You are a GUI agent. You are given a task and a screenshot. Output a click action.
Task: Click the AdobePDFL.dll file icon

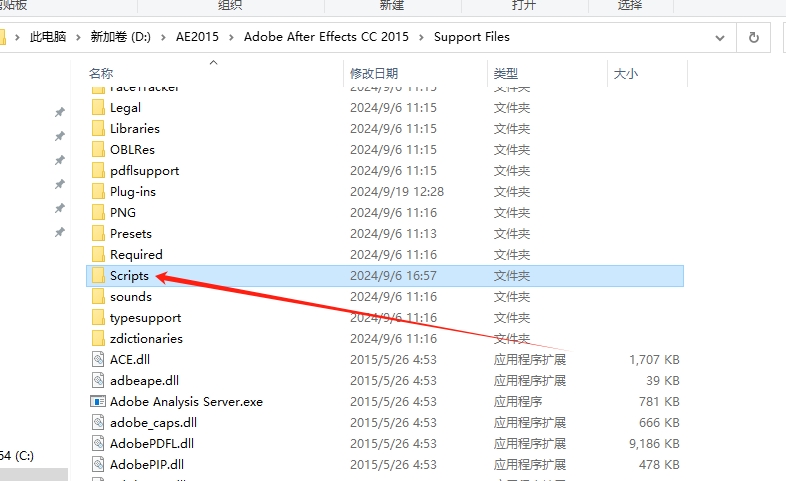click(98, 444)
